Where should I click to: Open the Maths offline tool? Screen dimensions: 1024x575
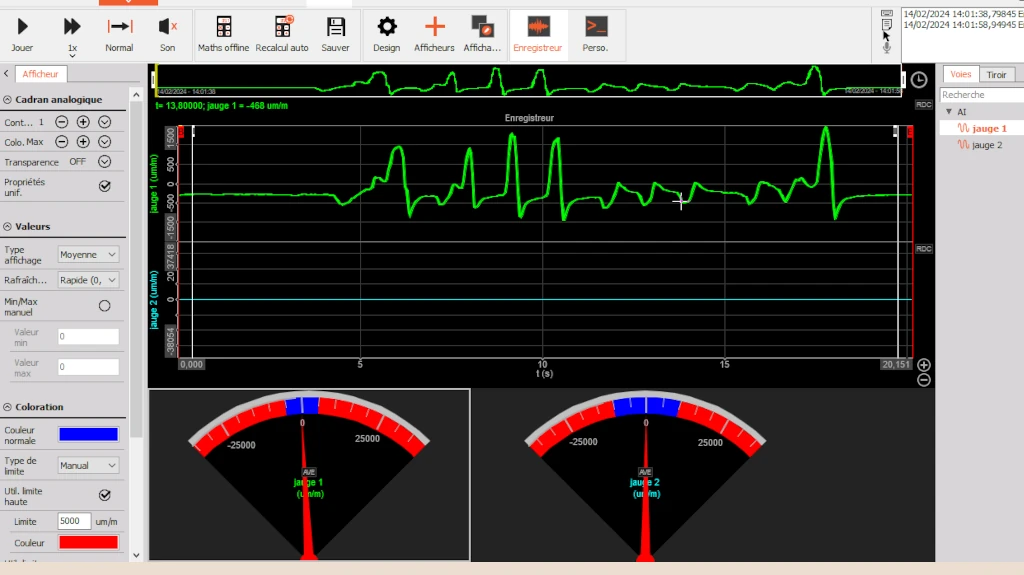(223, 28)
